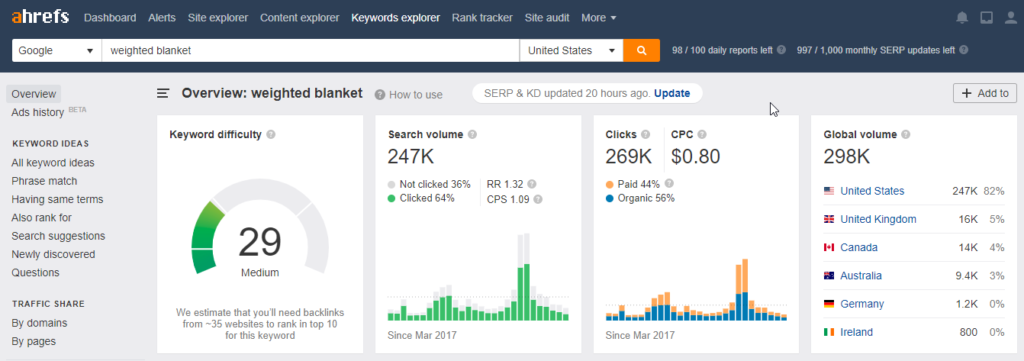Click the Add to button

click(x=985, y=93)
